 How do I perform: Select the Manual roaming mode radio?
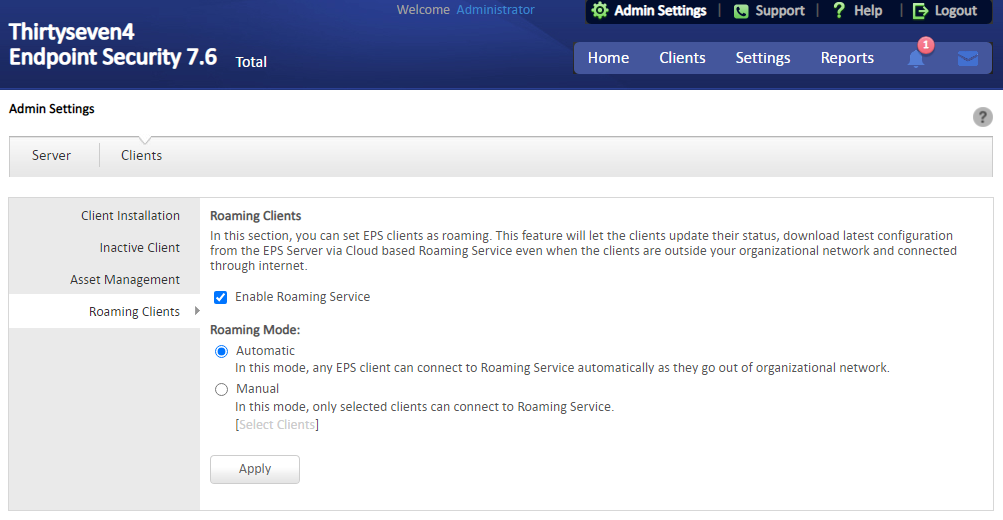[221, 390]
